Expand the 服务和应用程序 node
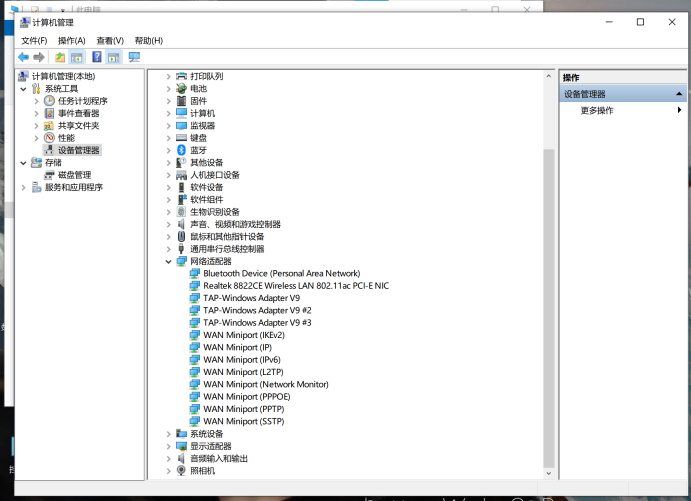 (x=24, y=187)
